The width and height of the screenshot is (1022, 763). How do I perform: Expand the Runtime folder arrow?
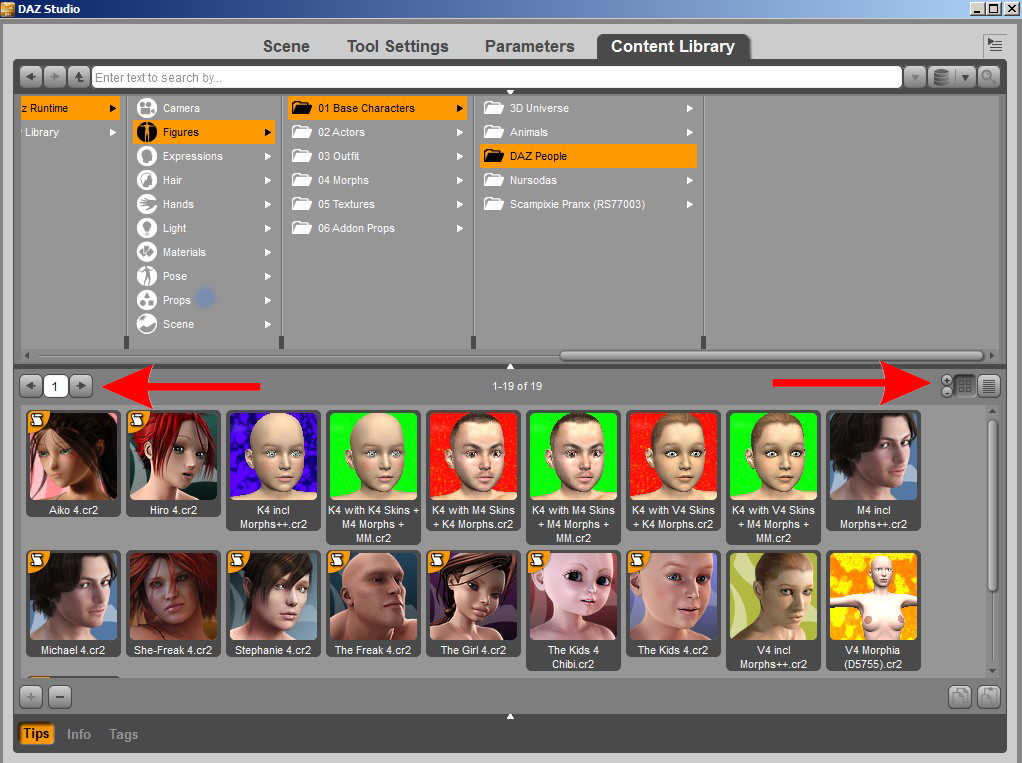pos(113,108)
